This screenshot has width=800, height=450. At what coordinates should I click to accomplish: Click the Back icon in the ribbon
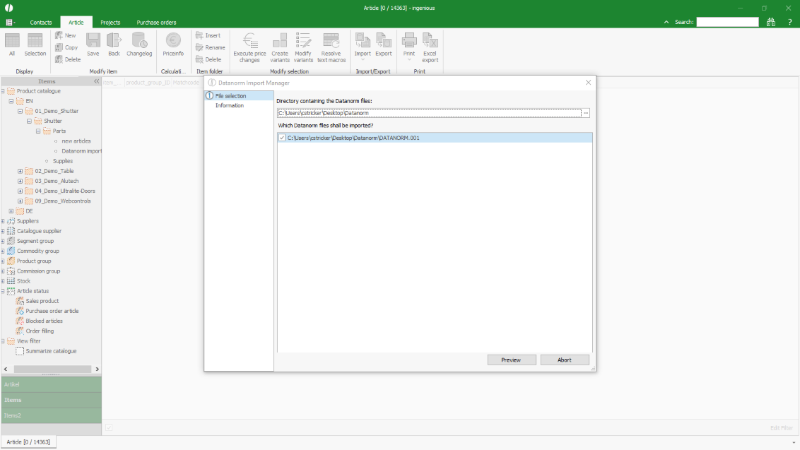click(x=114, y=44)
